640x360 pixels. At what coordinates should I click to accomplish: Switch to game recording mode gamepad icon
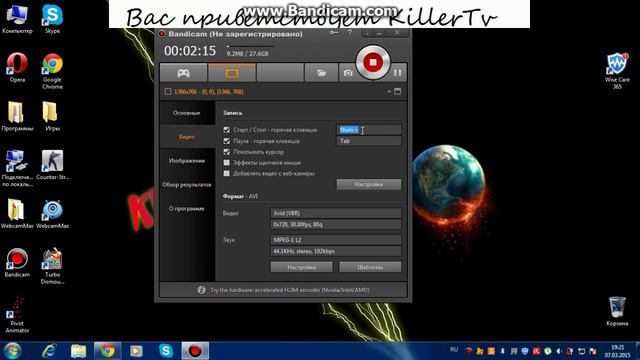pos(183,73)
